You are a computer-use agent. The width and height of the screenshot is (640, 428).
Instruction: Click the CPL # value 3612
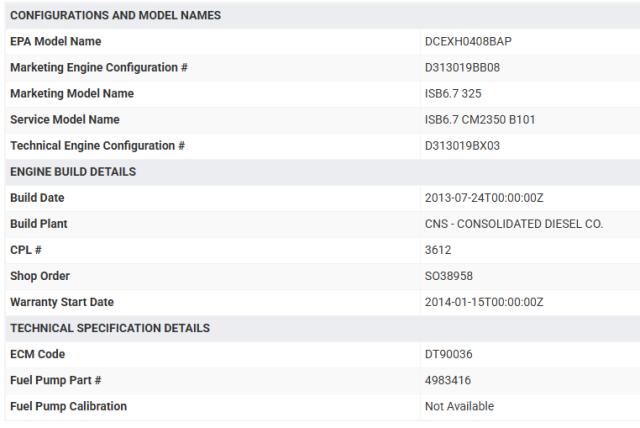tap(439, 250)
